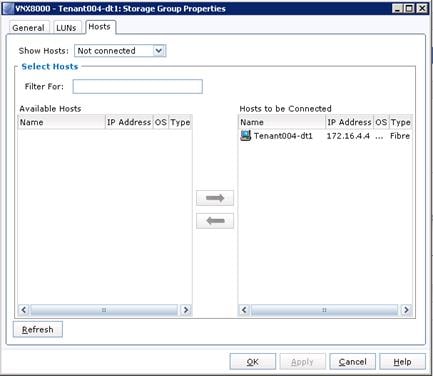The height and width of the screenshot is (376, 433).
Task: Click Available Hosts horizontal scrollbar thumb
Action: pos(104,310)
